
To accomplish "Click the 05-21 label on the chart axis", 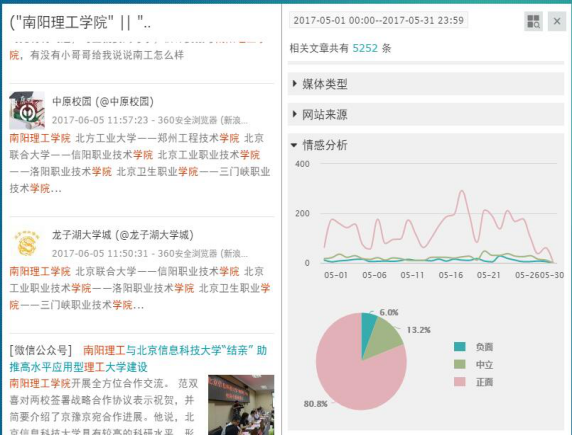I will point(489,275).
